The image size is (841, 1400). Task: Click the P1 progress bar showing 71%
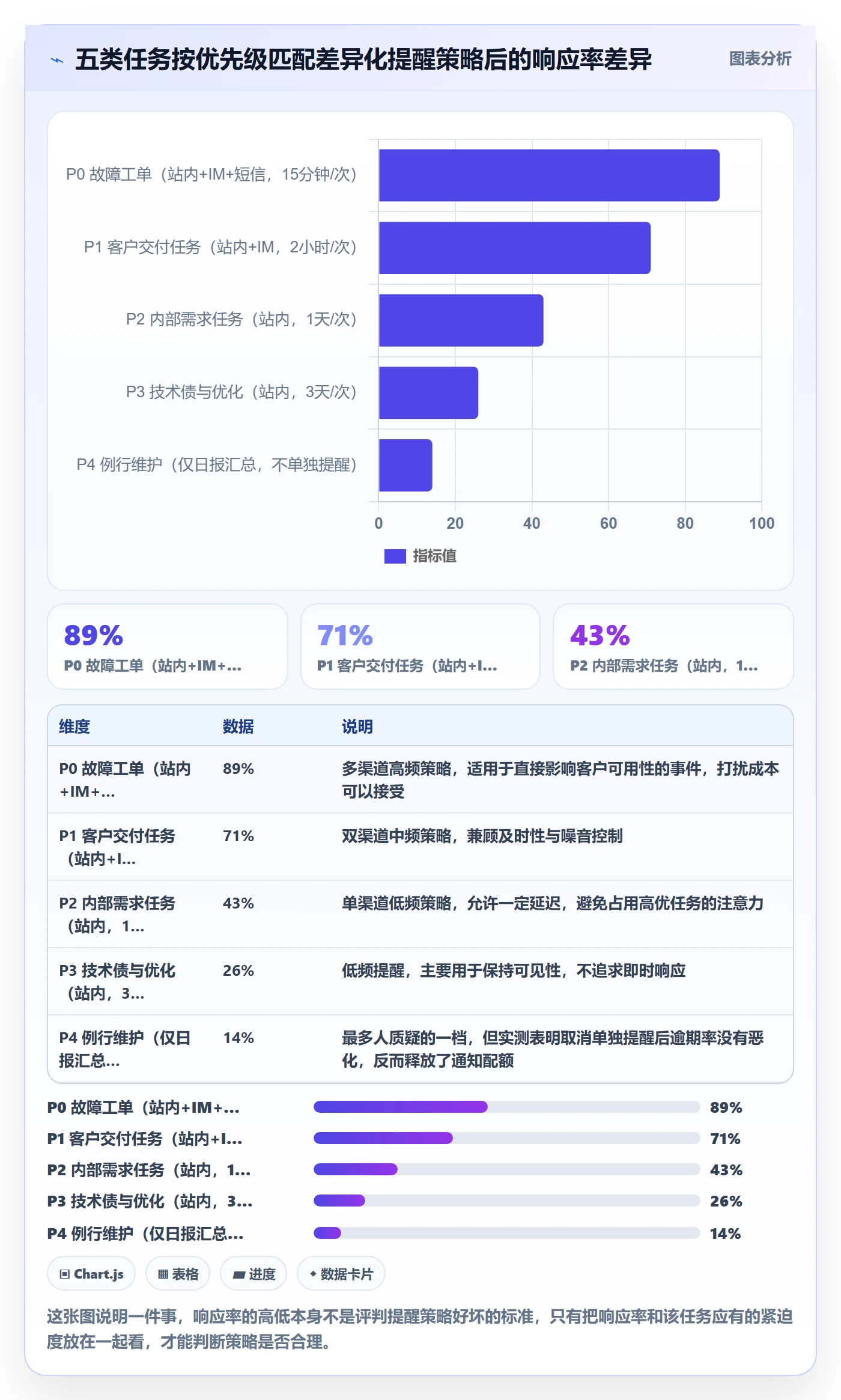pyautogui.click(x=507, y=1138)
